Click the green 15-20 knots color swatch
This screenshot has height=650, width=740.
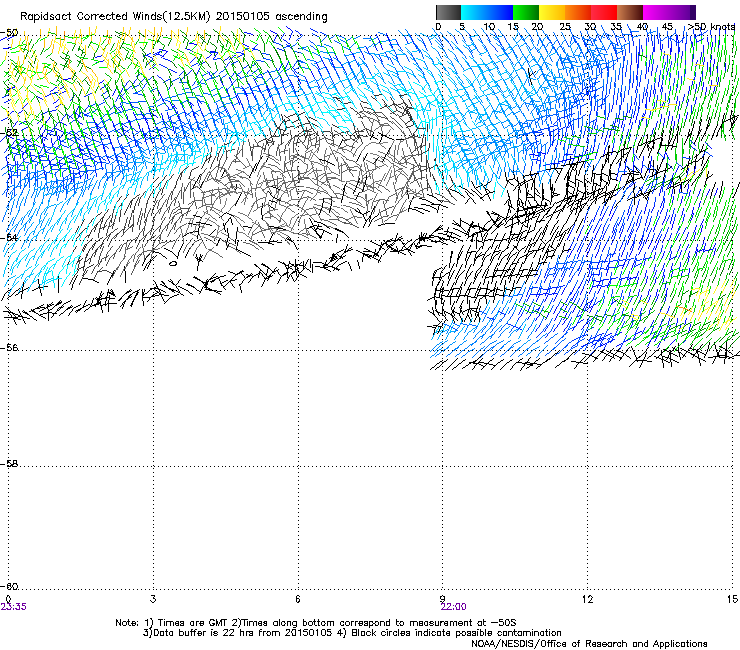(x=526, y=12)
